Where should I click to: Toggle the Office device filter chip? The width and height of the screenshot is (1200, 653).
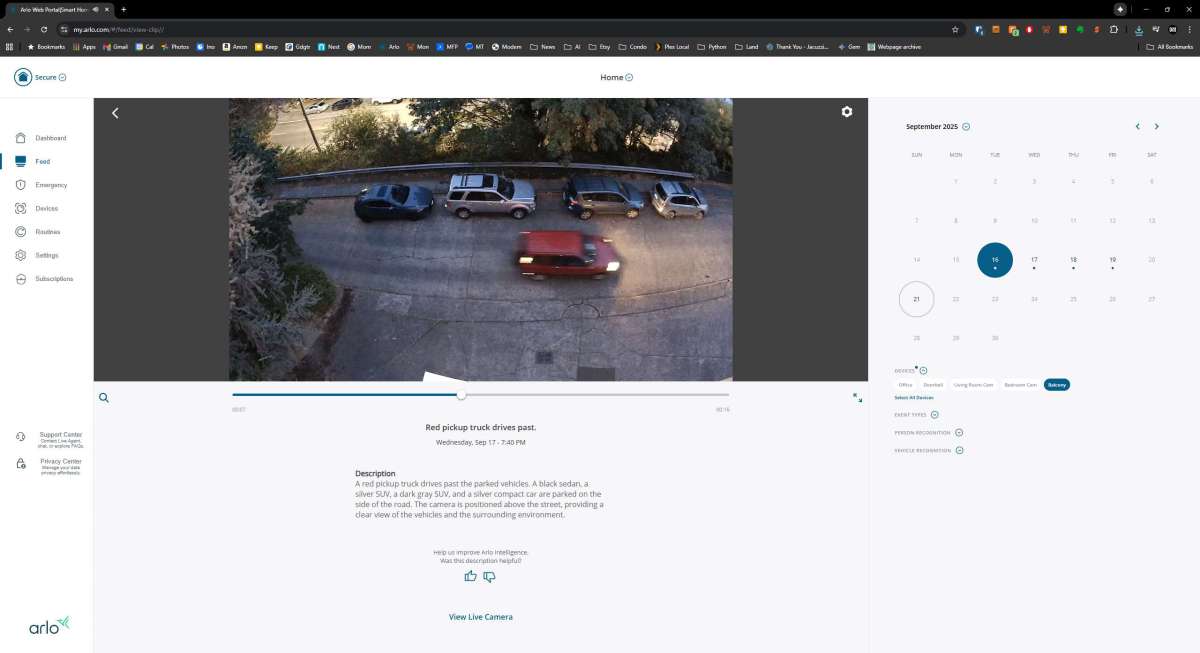[x=905, y=385]
